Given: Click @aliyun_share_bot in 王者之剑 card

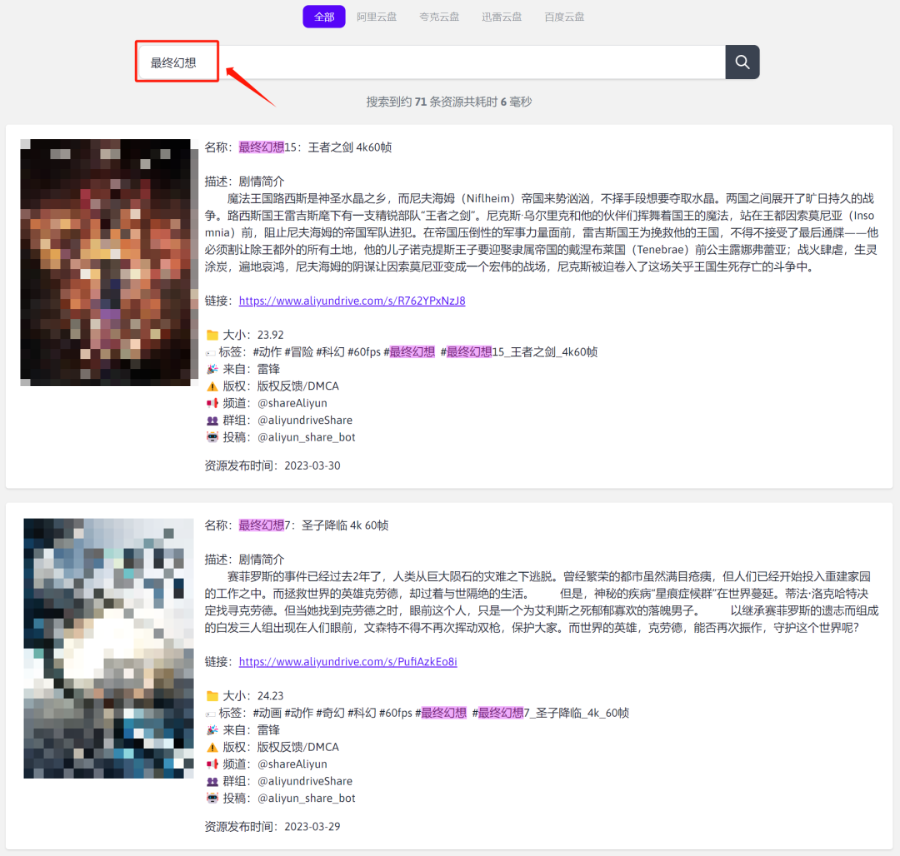Looking at the screenshot, I should (307, 437).
